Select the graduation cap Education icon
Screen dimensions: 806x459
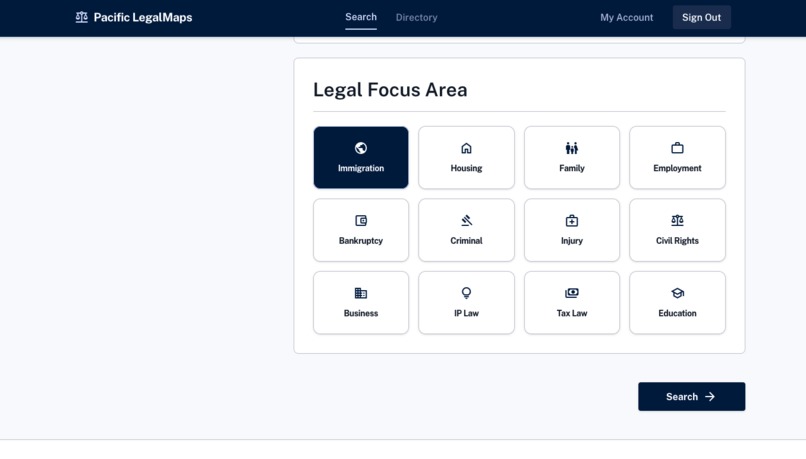point(677,293)
